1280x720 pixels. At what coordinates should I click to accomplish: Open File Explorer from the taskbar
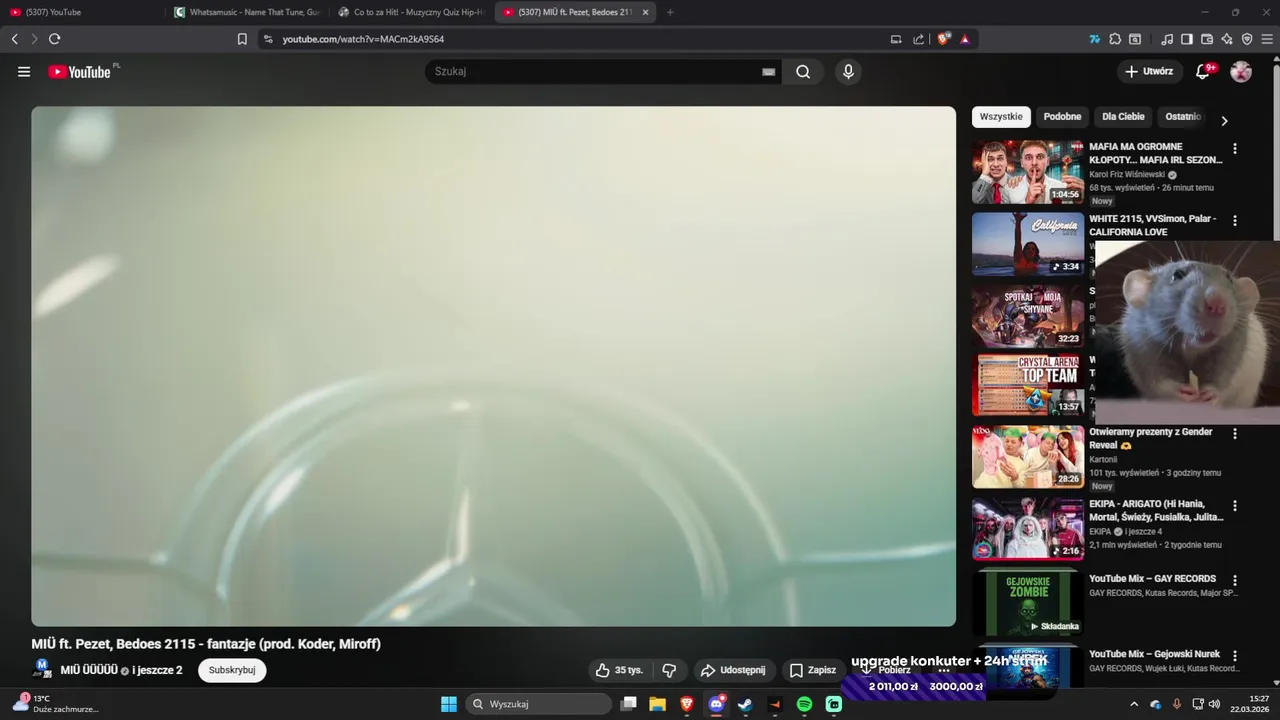(657, 704)
